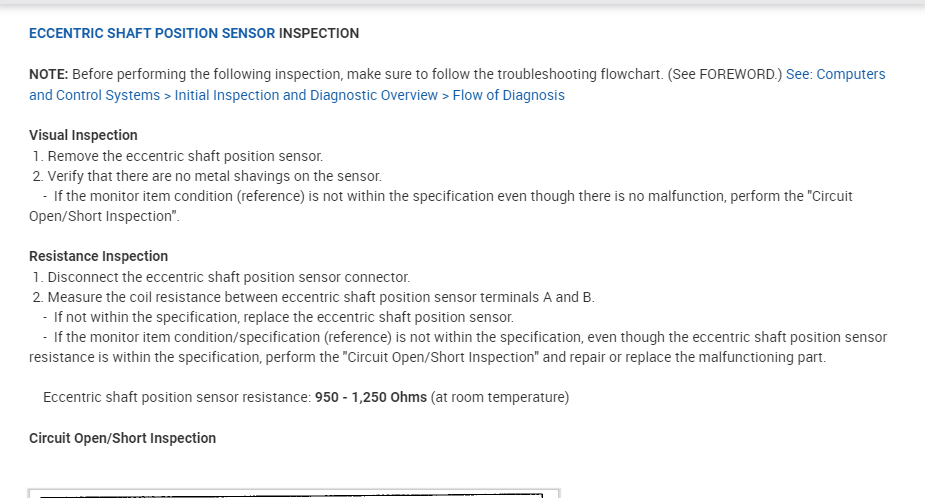The image size is (925, 498).
Task: Open the 'Flow of Diagnosis' link
Action: click(508, 95)
